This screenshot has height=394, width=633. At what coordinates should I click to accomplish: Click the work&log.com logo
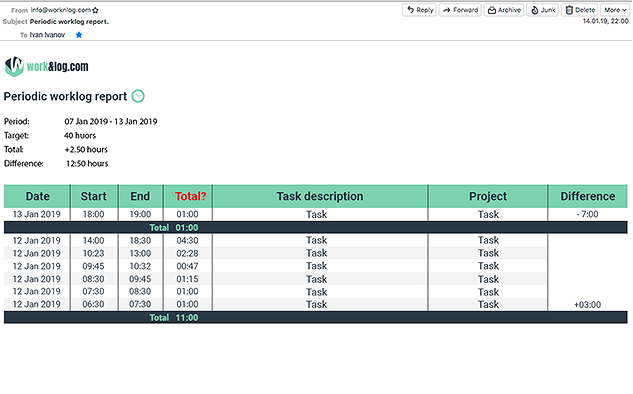click(x=46, y=66)
